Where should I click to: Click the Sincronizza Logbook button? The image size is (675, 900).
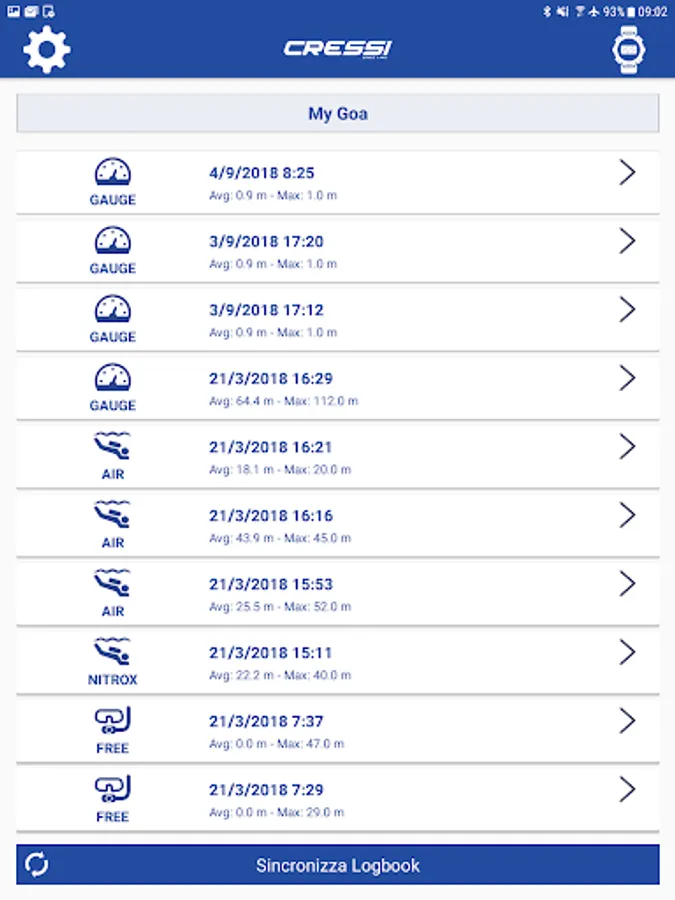(338, 864)
